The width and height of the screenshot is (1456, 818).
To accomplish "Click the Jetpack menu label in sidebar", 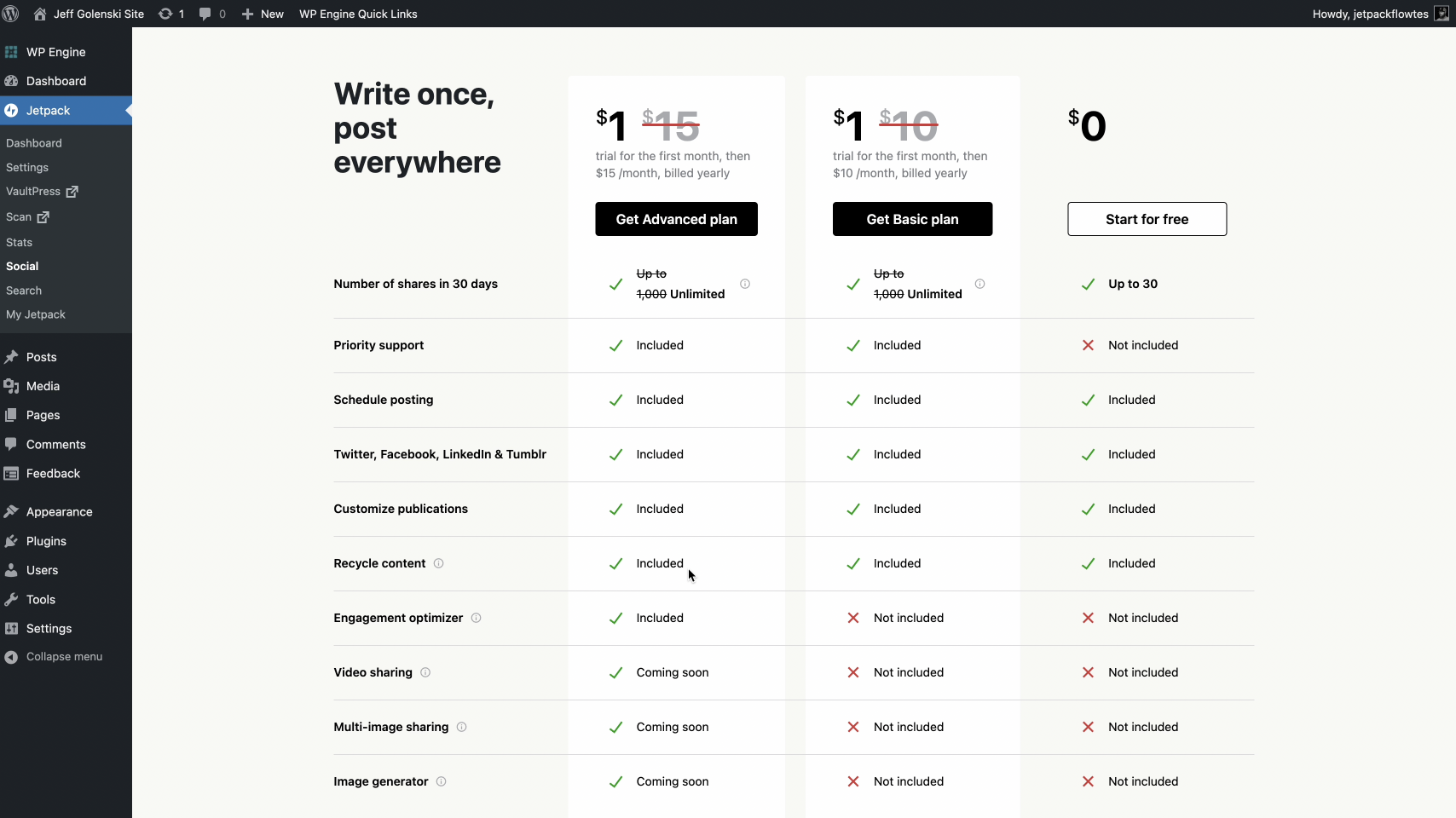I will click(x=49, y=111).
